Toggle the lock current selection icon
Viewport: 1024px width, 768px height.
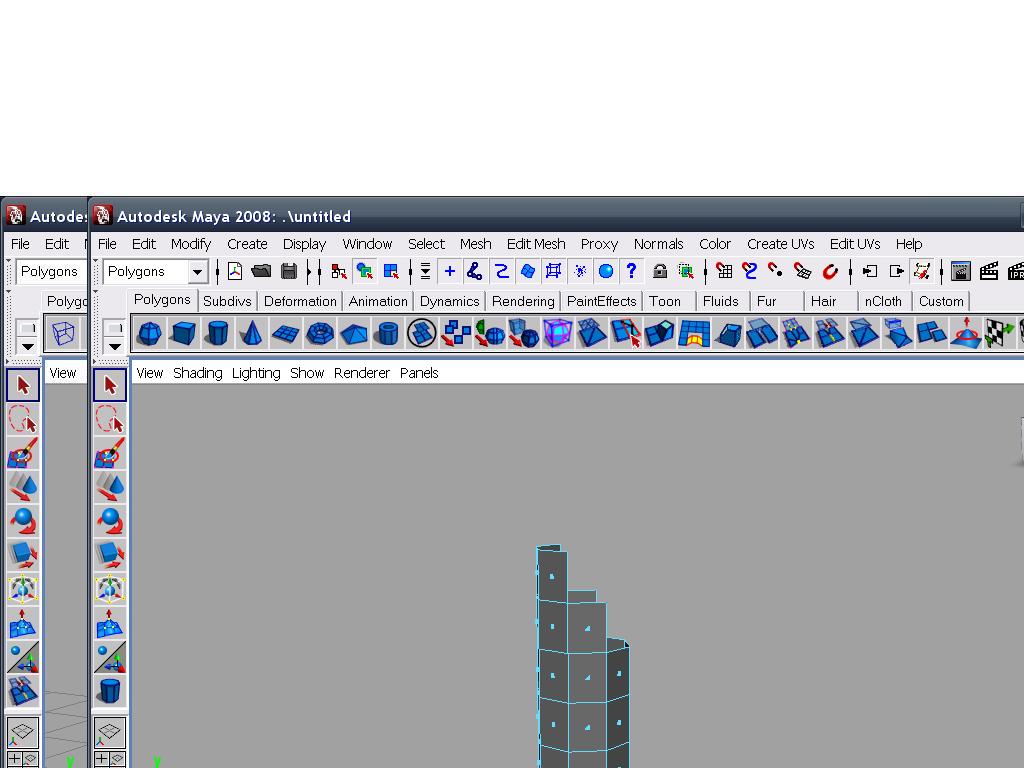pyautogui.click(x=660, y=271)
